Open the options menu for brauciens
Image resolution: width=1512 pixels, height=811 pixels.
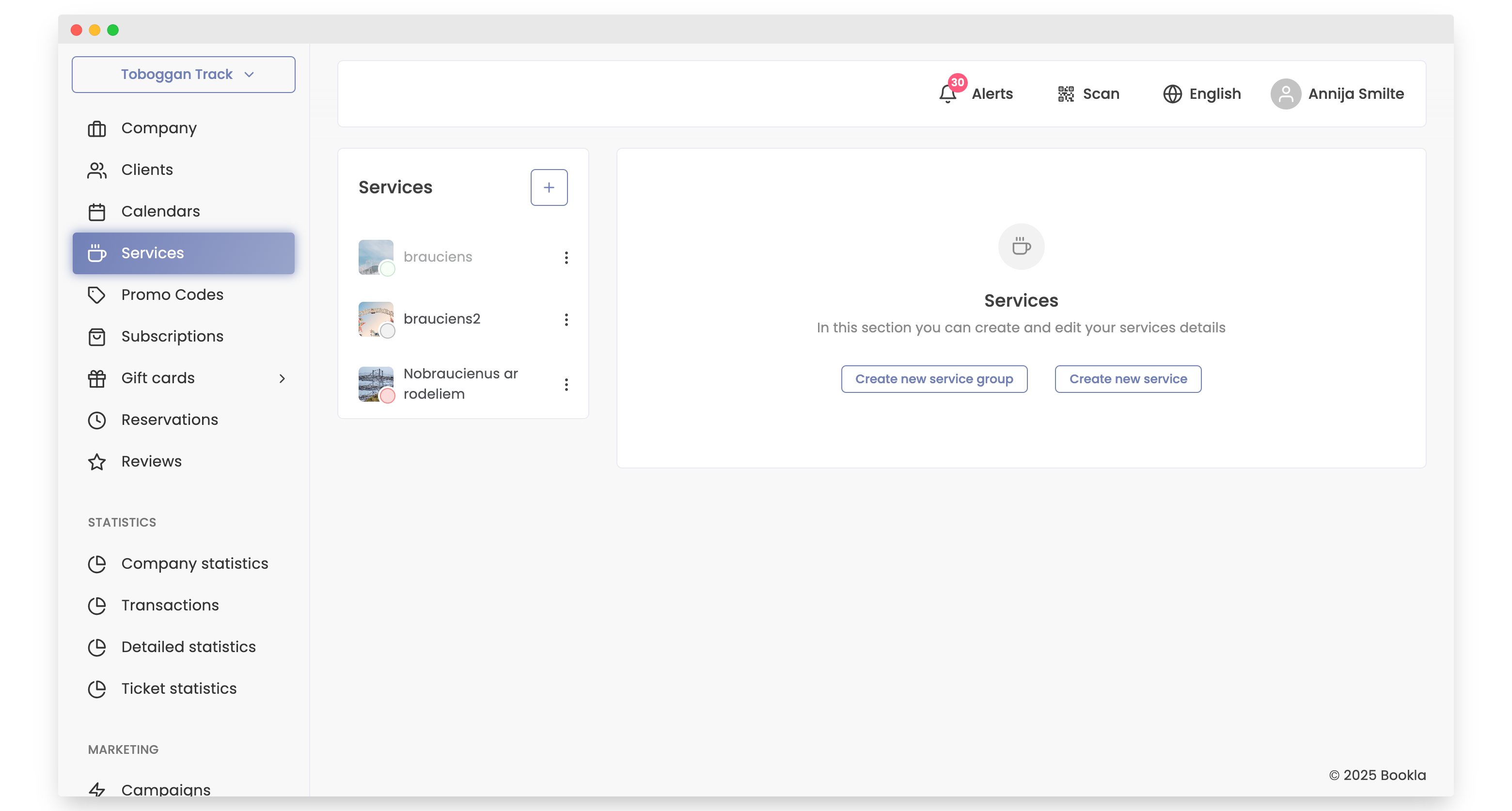point(567,257)
